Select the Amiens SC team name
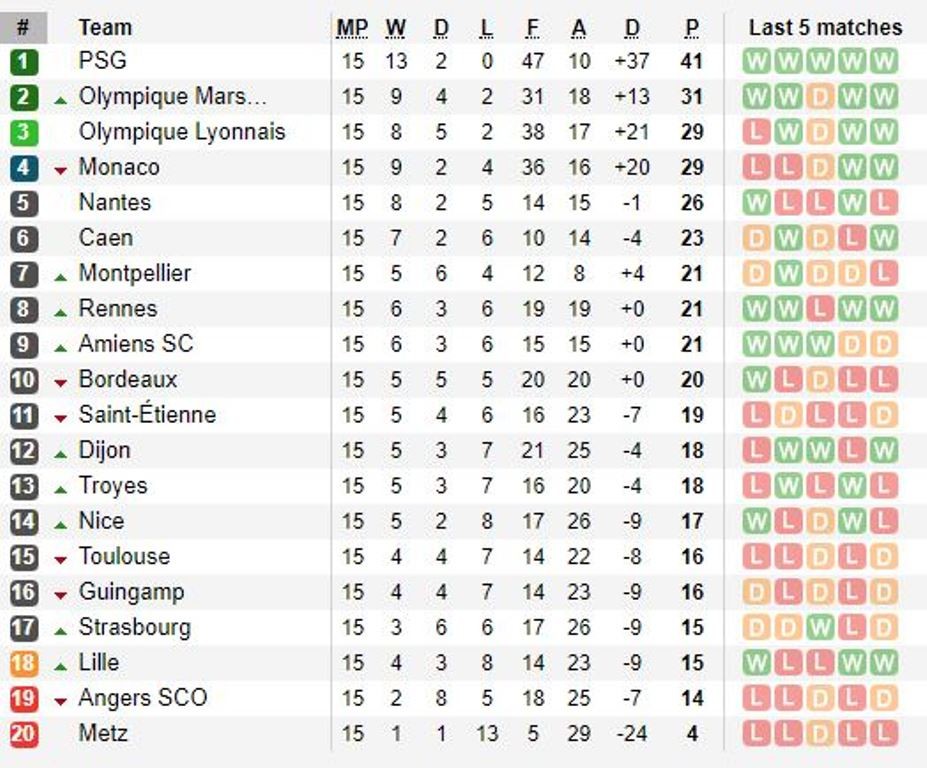 (136, 344)
